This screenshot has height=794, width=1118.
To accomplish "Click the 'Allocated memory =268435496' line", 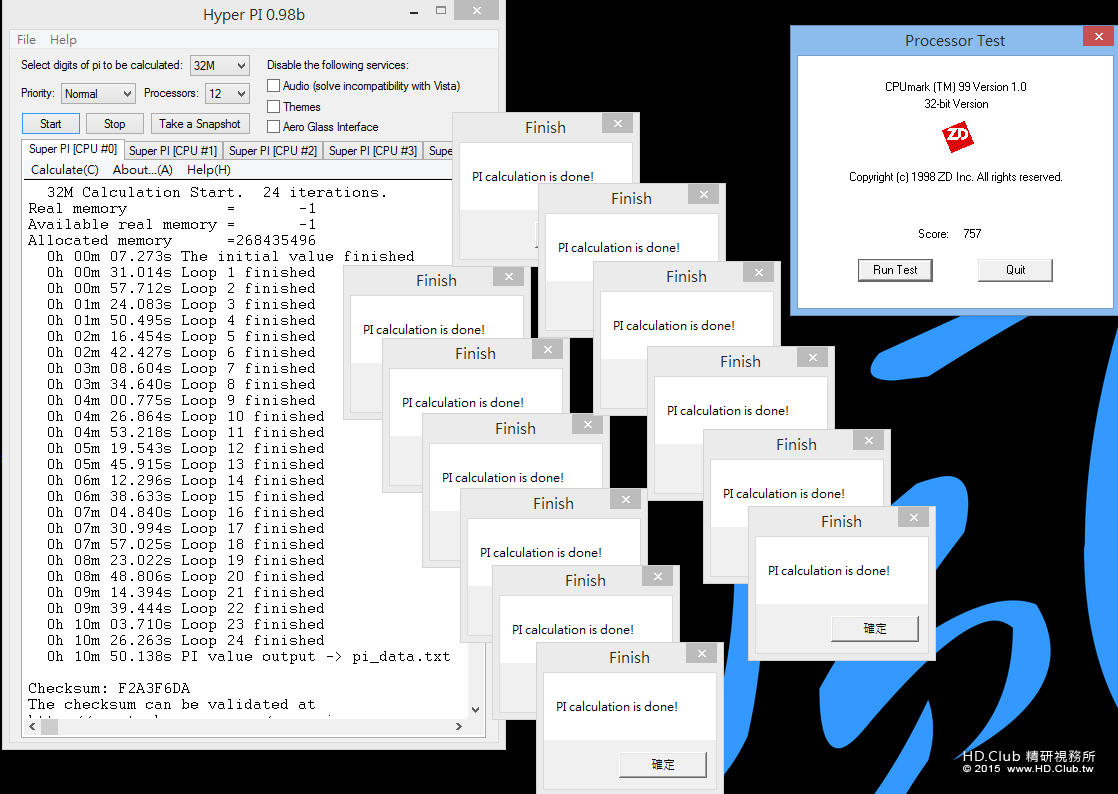I will click(172, 240).
